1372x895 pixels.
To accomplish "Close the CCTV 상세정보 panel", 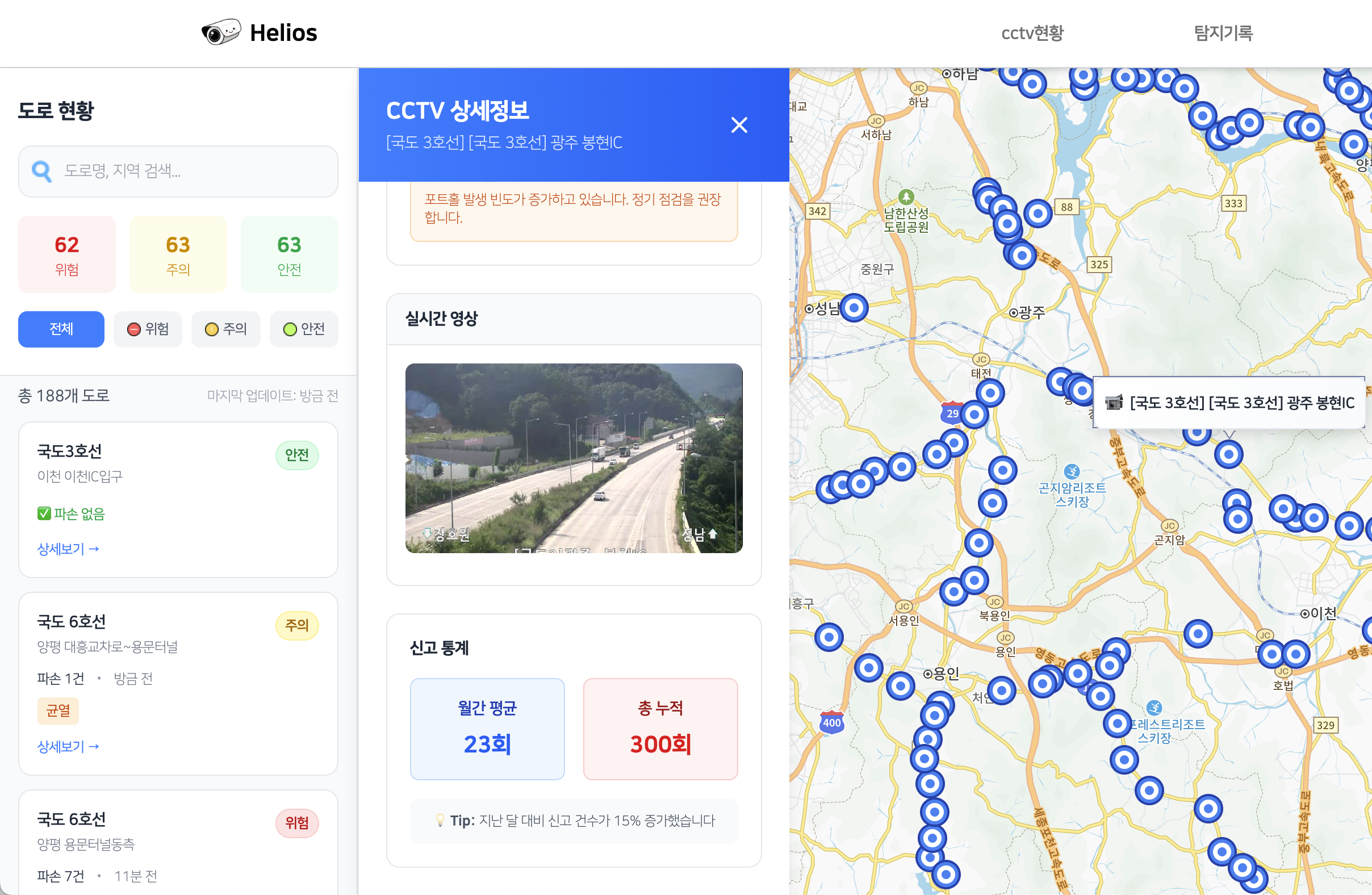I will pos(739,125).
